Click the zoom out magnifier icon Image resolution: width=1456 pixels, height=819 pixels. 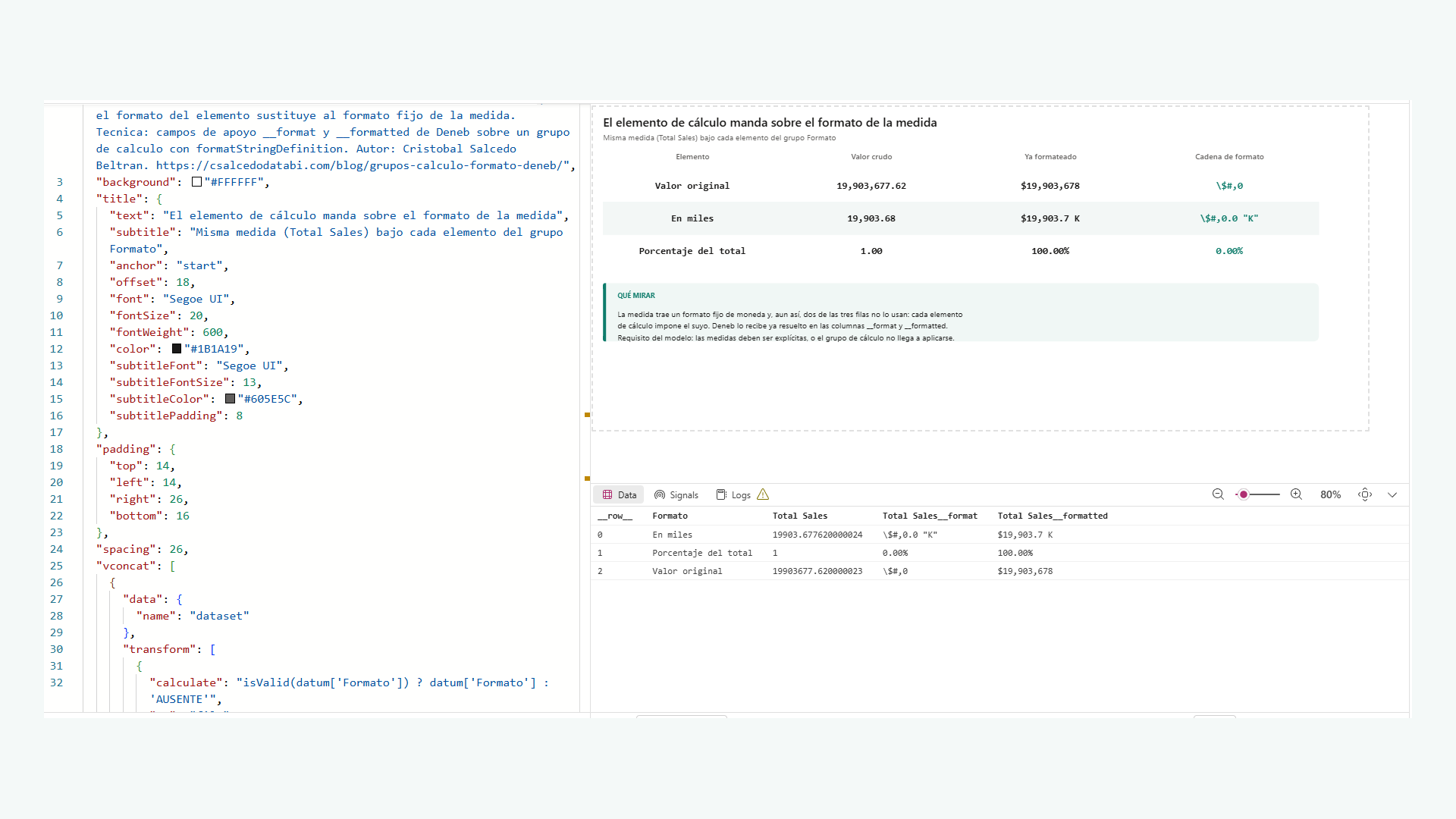pos(1218,494)
